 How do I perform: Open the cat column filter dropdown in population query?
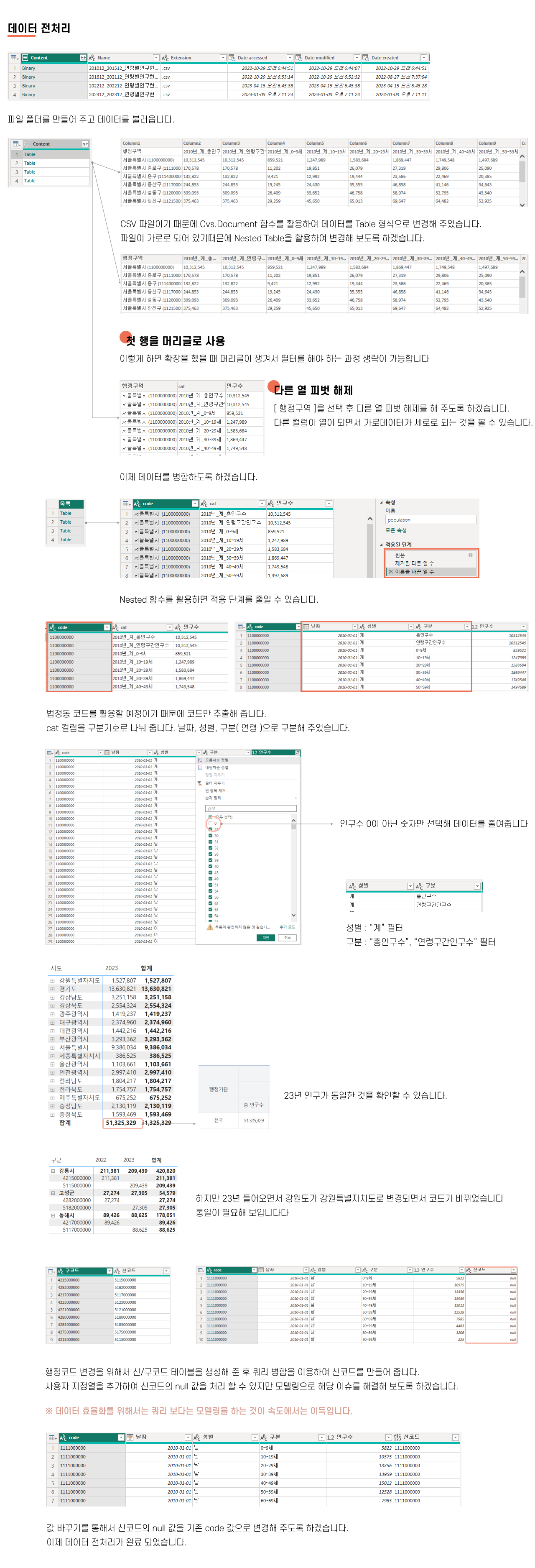click(x=261, y=504)
